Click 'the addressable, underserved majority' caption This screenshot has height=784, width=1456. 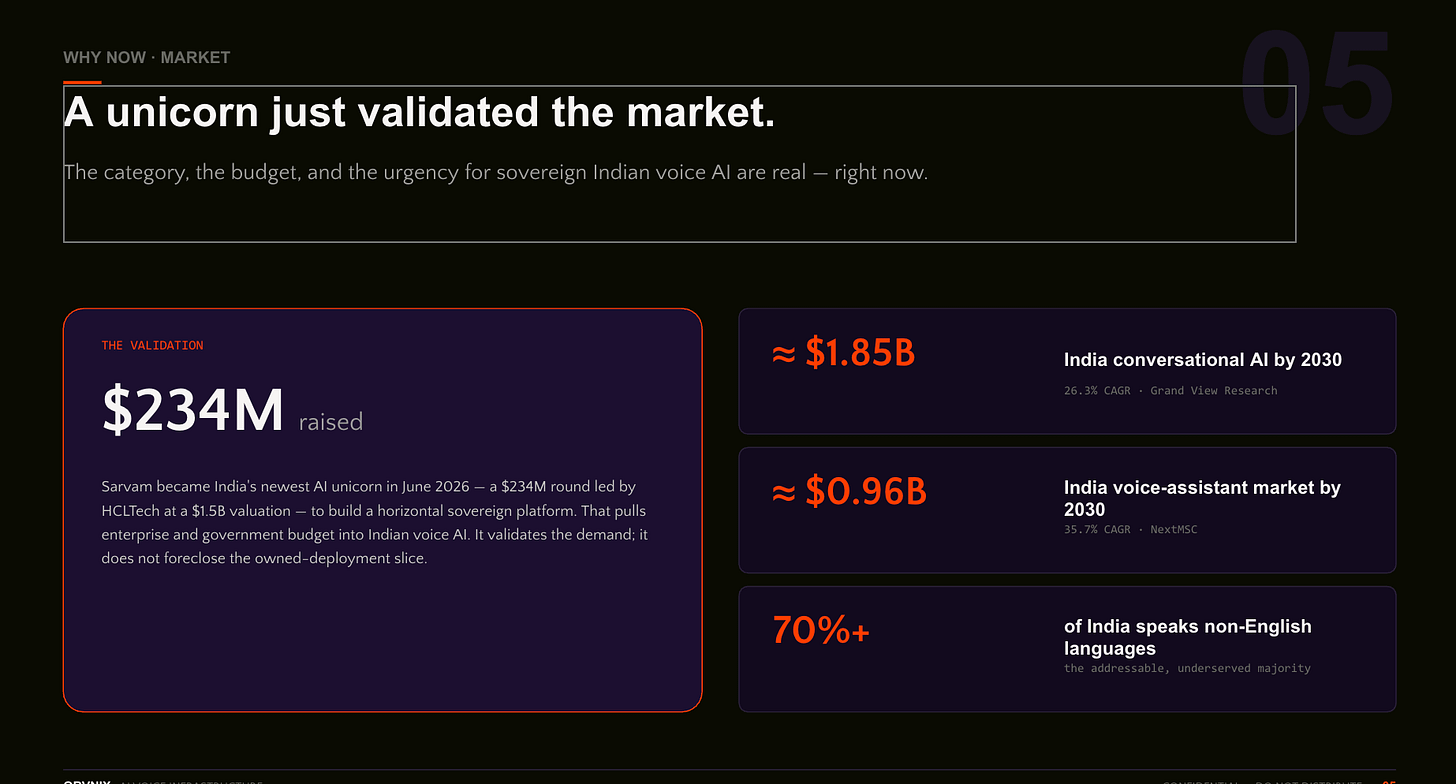click(x=1187, y=668)
